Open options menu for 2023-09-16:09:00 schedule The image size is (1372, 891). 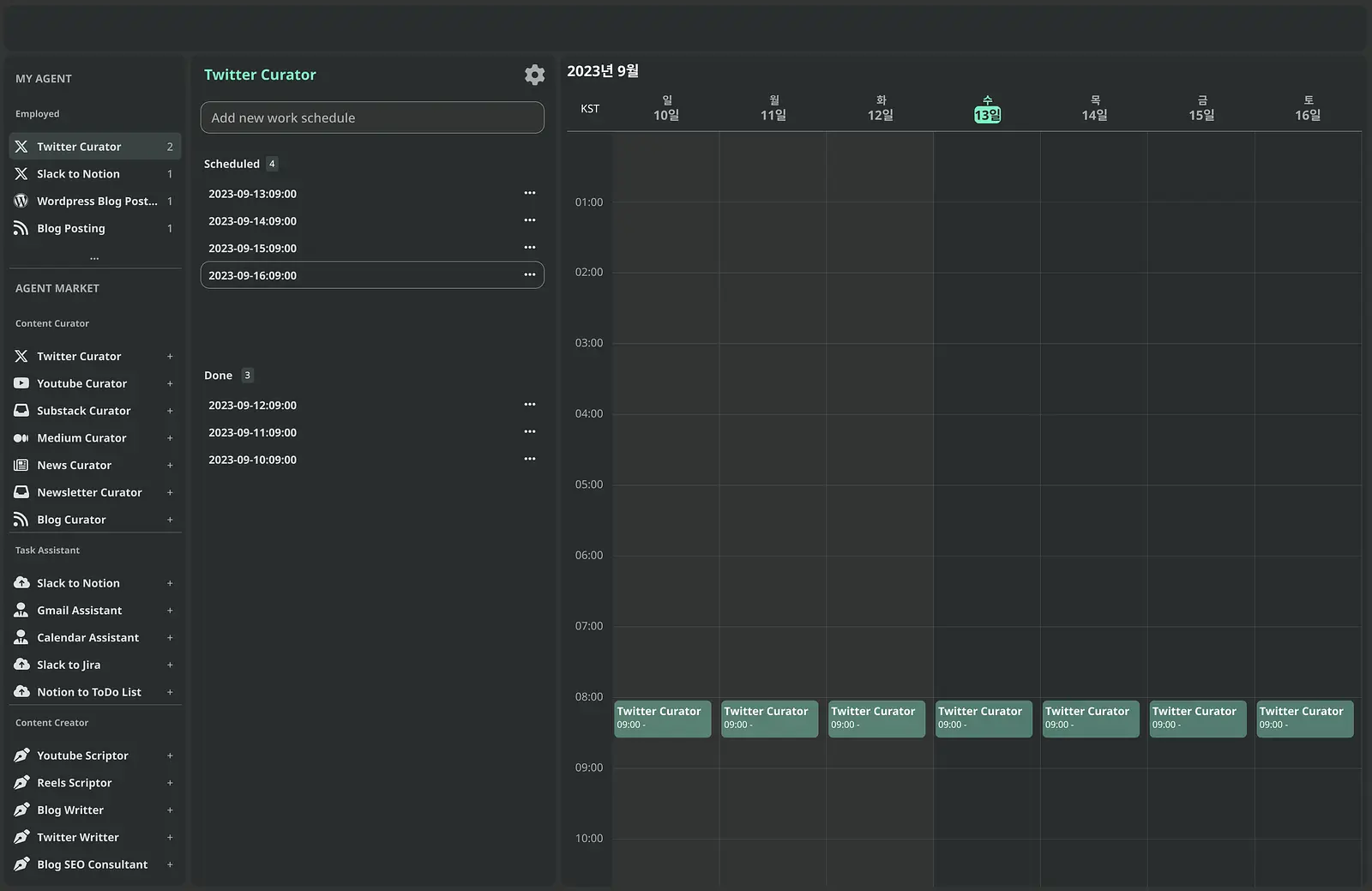[530, 274]
